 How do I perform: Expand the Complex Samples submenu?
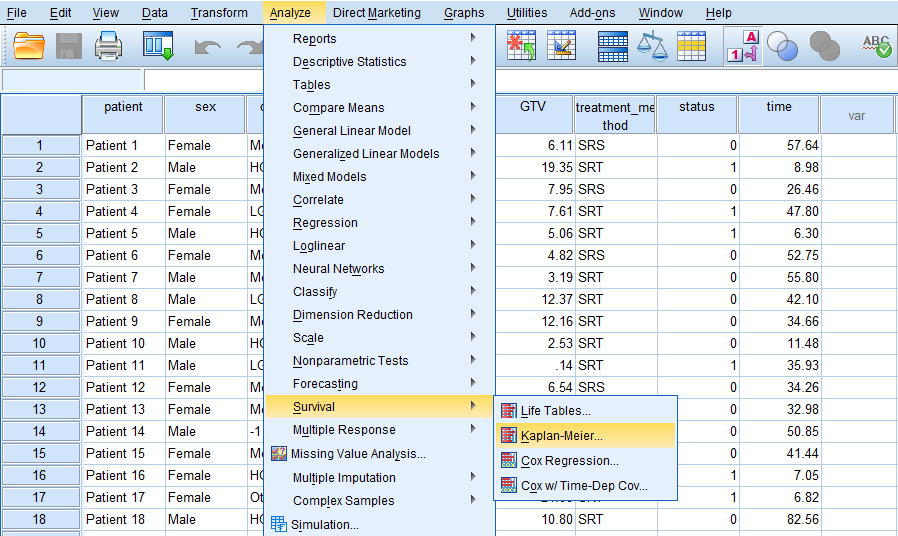click(379, 500)
